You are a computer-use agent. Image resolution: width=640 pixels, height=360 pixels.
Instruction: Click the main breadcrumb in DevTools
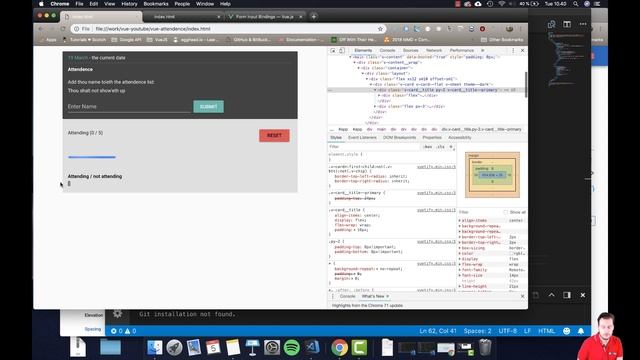(381, 129)
